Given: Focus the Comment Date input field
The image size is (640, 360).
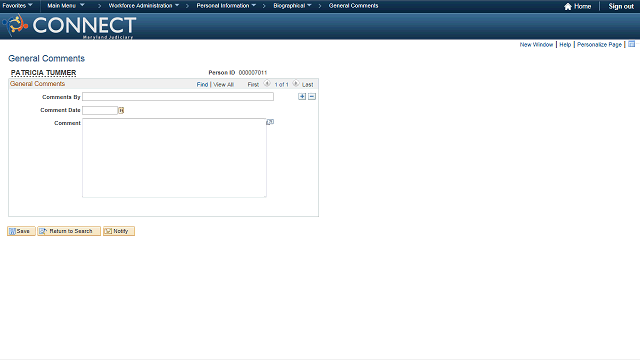Looking at the screenshot, I should 100,110.
